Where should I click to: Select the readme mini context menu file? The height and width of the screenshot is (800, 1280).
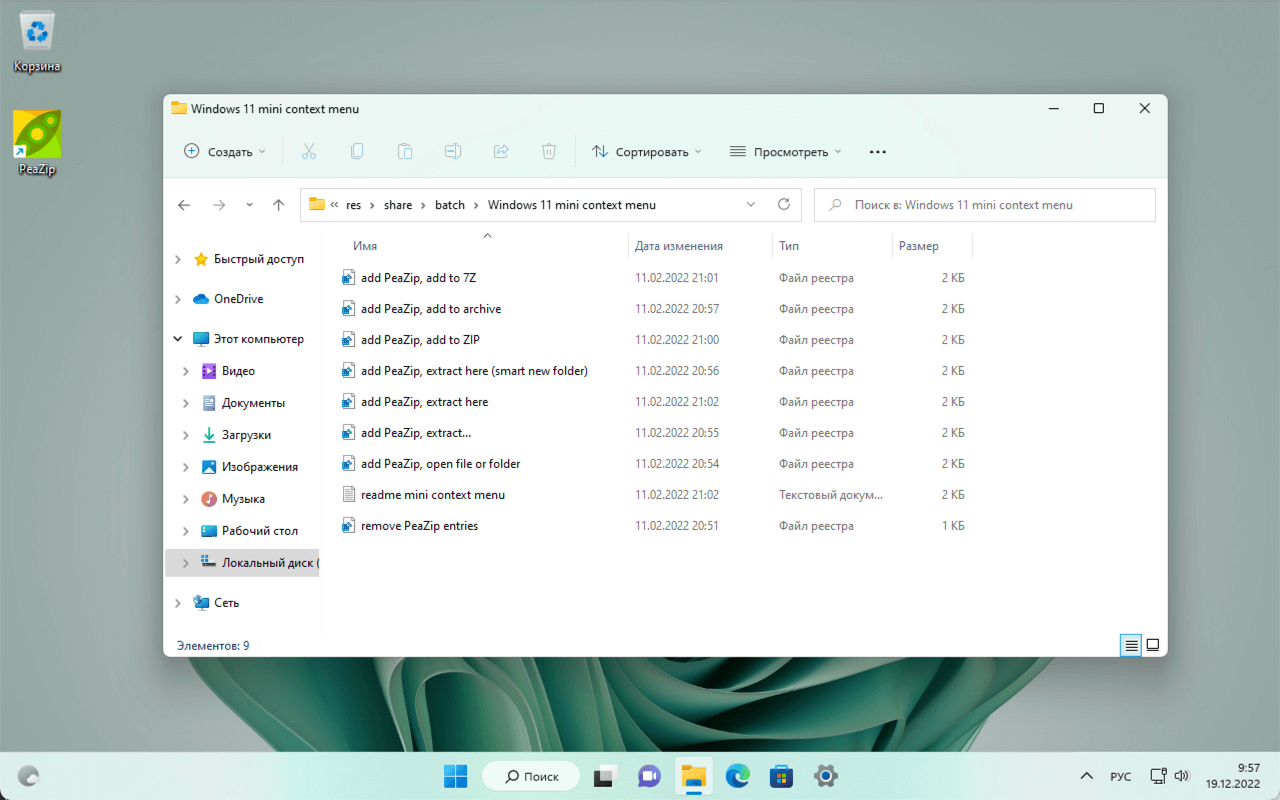(x=432, y=495)
